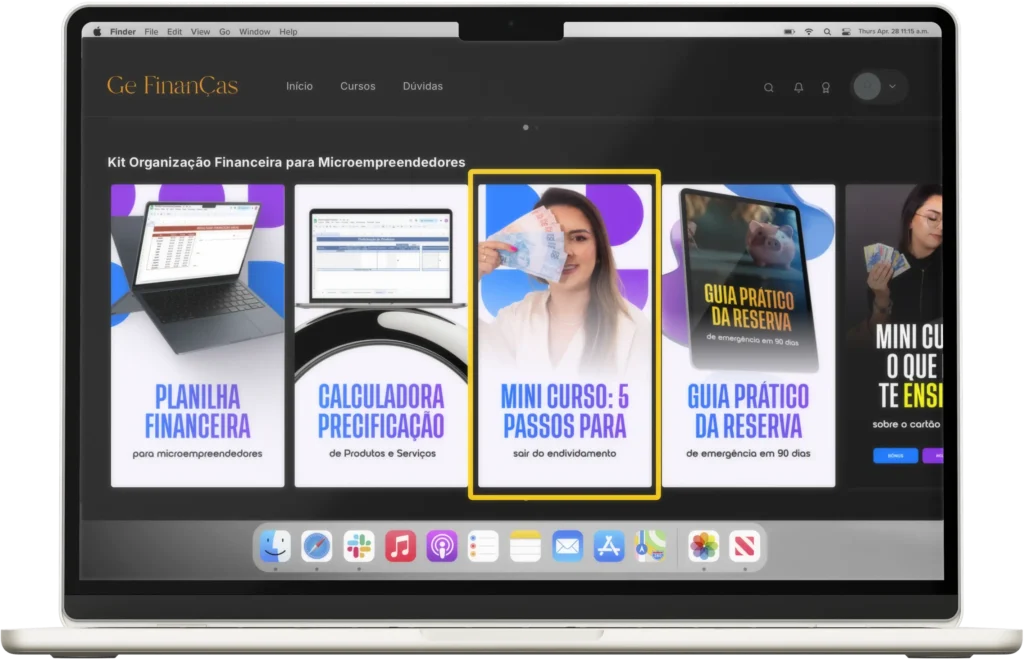Image resolution: width=1024 pixels, height=659 pixels.
Task: Open the Cursos navigation tab
Action: (357, 86)
